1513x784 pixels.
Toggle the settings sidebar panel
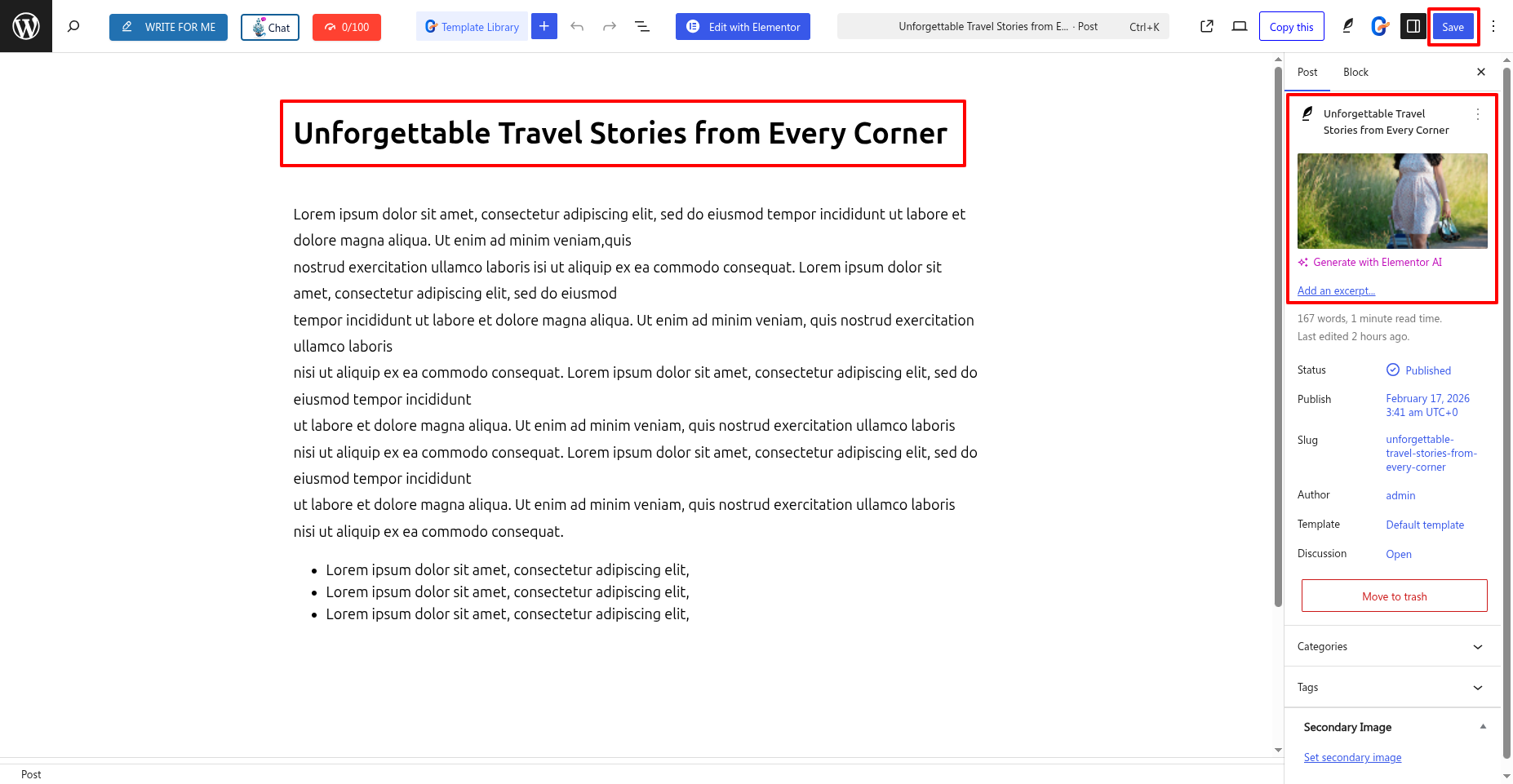point(1413,27)
